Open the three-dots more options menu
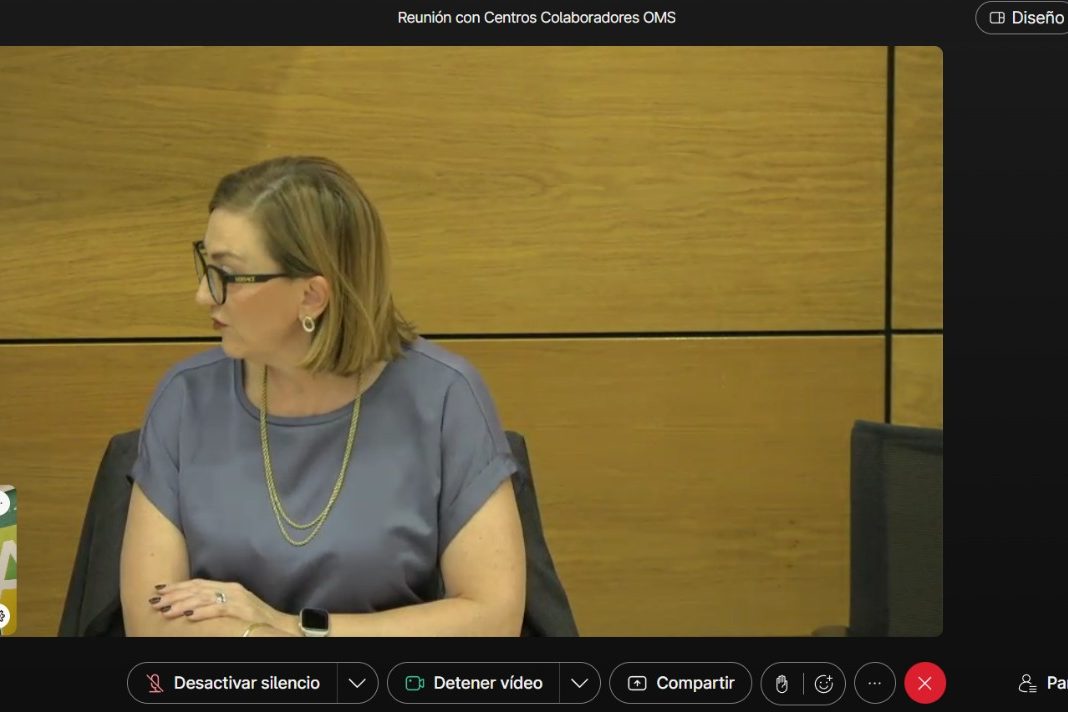 click(x=875, y=683)
